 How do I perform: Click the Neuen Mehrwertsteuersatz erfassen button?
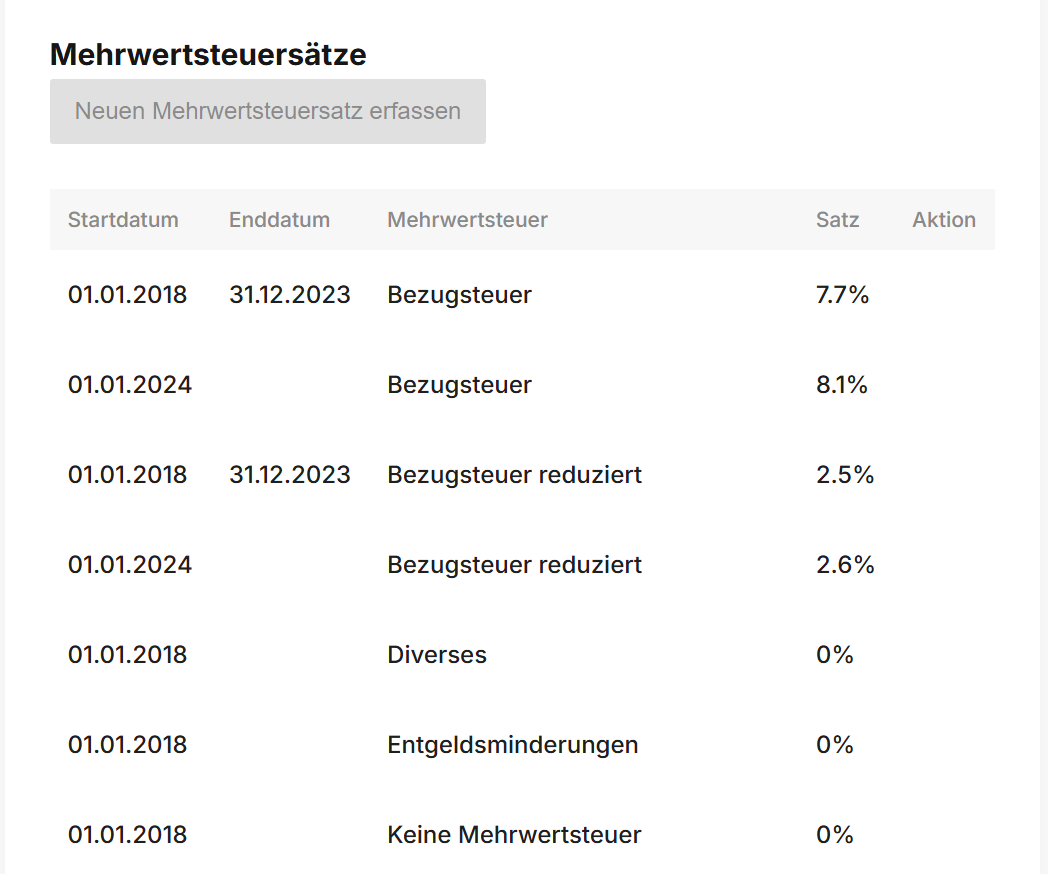tap(267, 111)
